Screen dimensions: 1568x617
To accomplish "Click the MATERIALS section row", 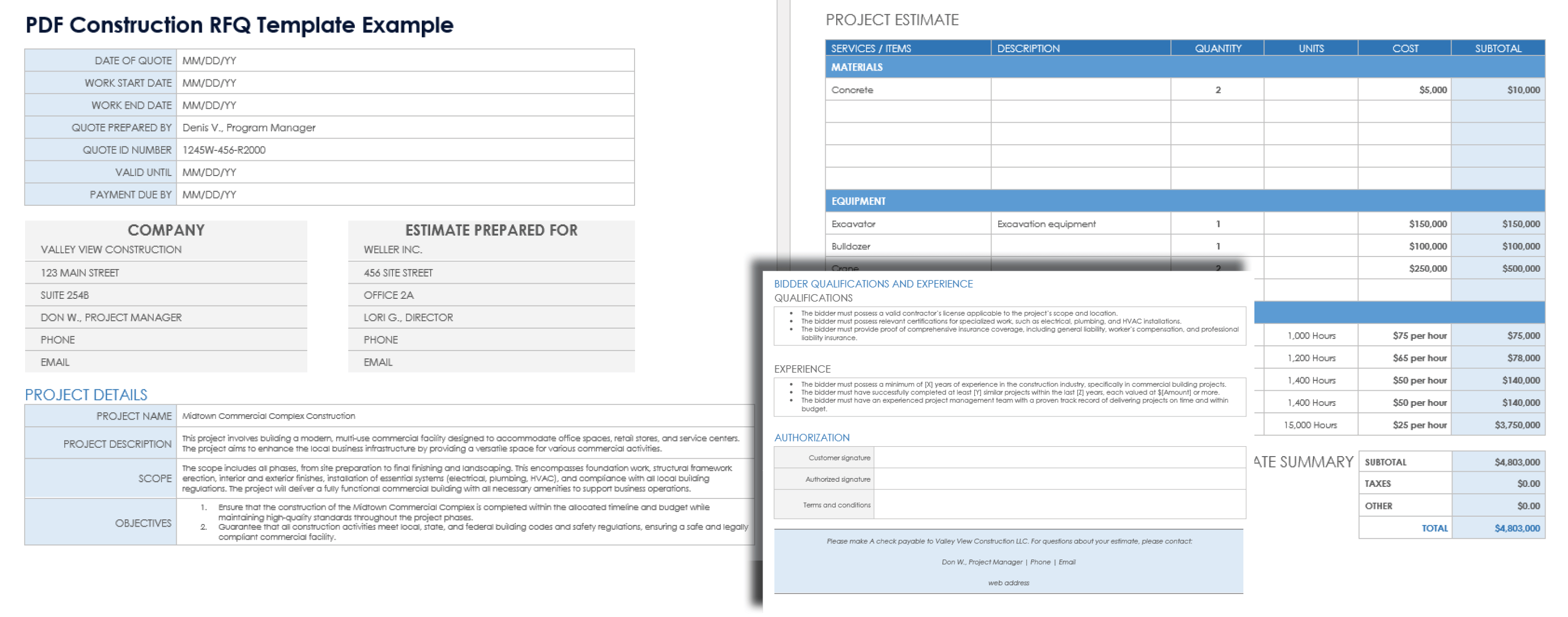I will (x=1184, y=67).
